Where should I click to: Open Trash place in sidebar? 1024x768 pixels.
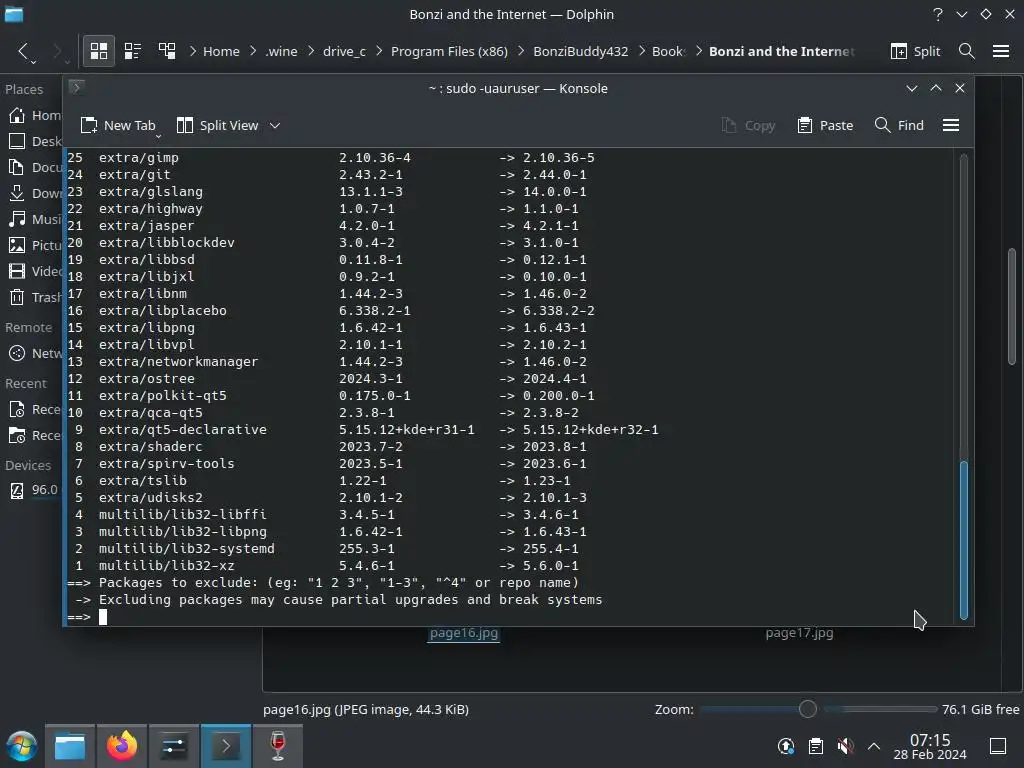(35, 298)
